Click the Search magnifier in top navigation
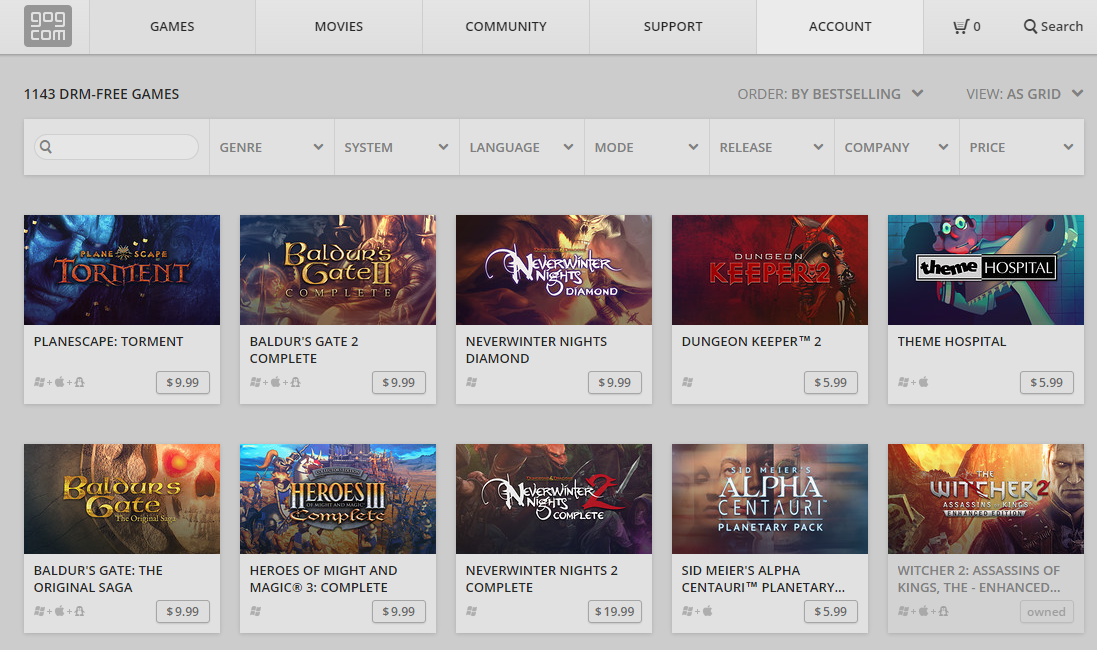1097x650 pixels. 1030,27
